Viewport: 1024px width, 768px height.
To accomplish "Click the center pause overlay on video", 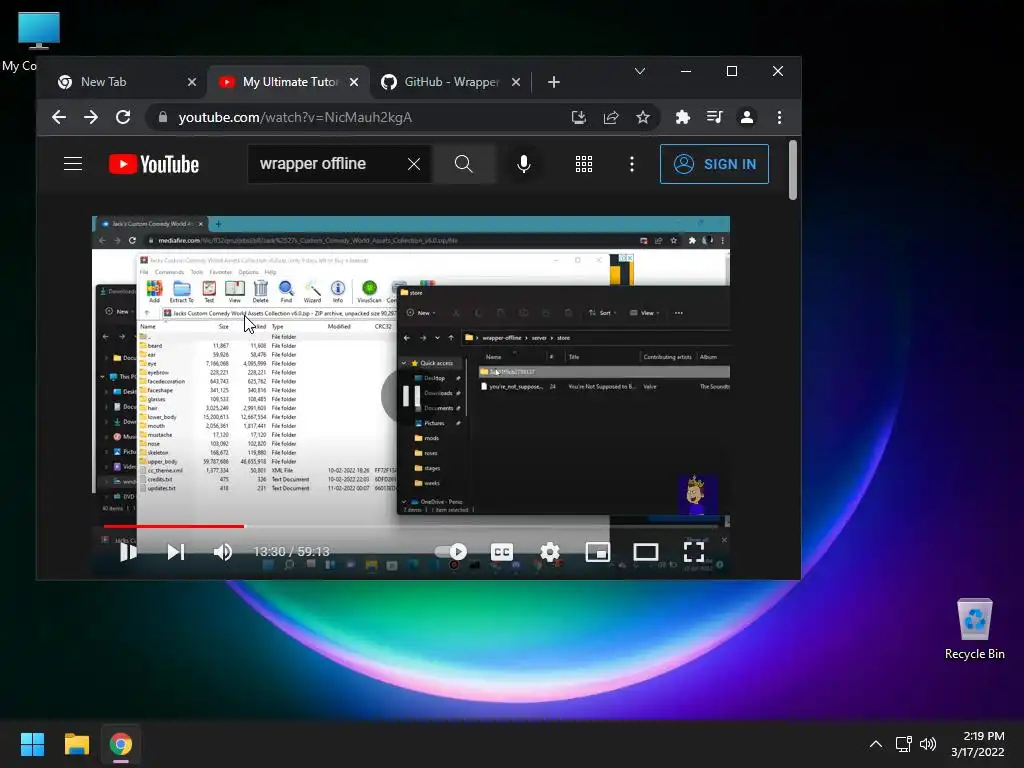I will point(410,396).
